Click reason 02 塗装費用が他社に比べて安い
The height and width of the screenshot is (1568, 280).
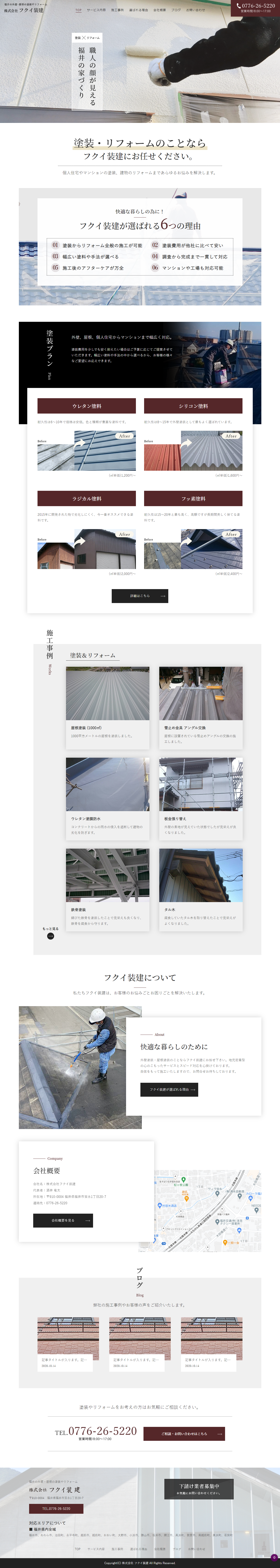[x=188, y=245]
